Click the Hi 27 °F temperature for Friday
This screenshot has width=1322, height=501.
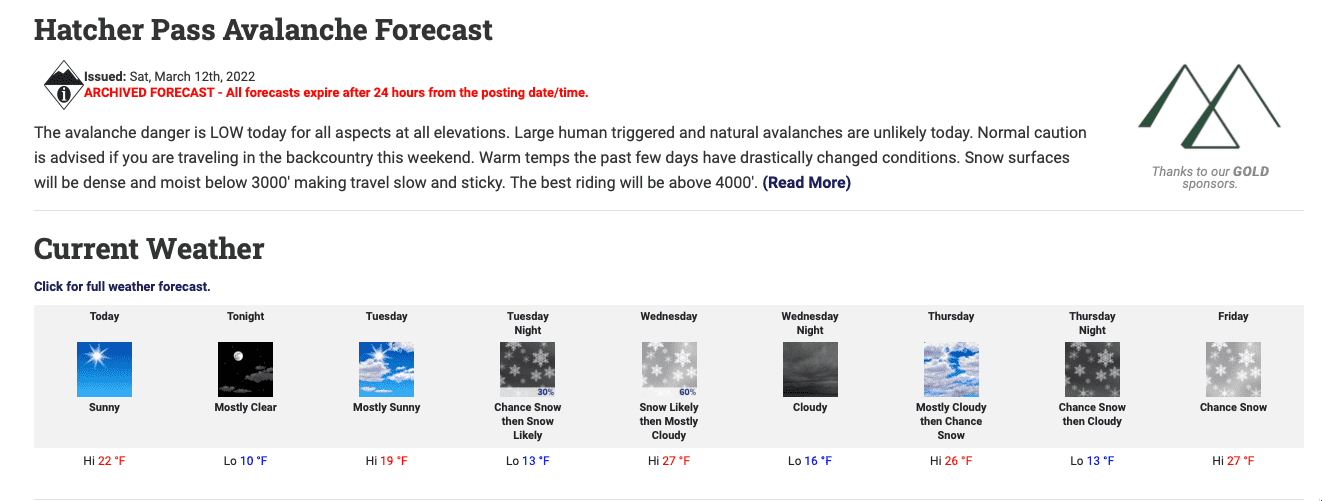pyautogui.click(x=1233, y=461)
